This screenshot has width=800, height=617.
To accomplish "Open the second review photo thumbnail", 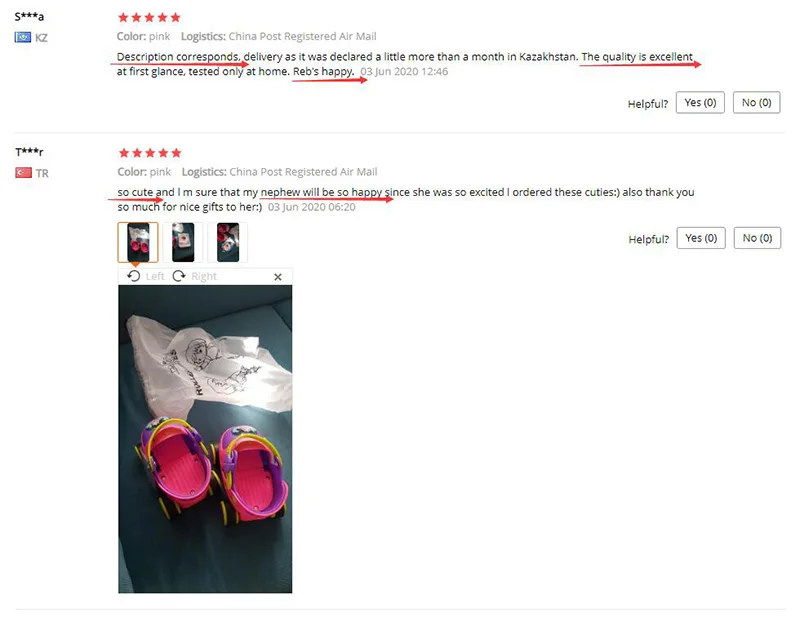I will [183, 242].
